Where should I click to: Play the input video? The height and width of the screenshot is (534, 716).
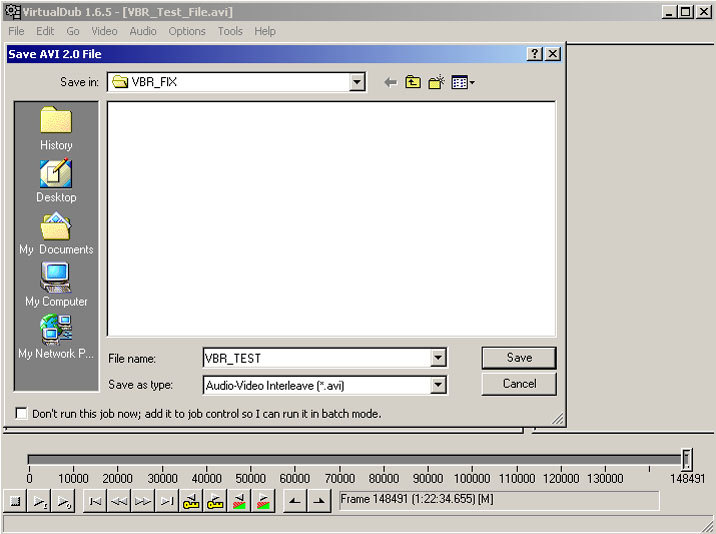[x=39, y=502]
